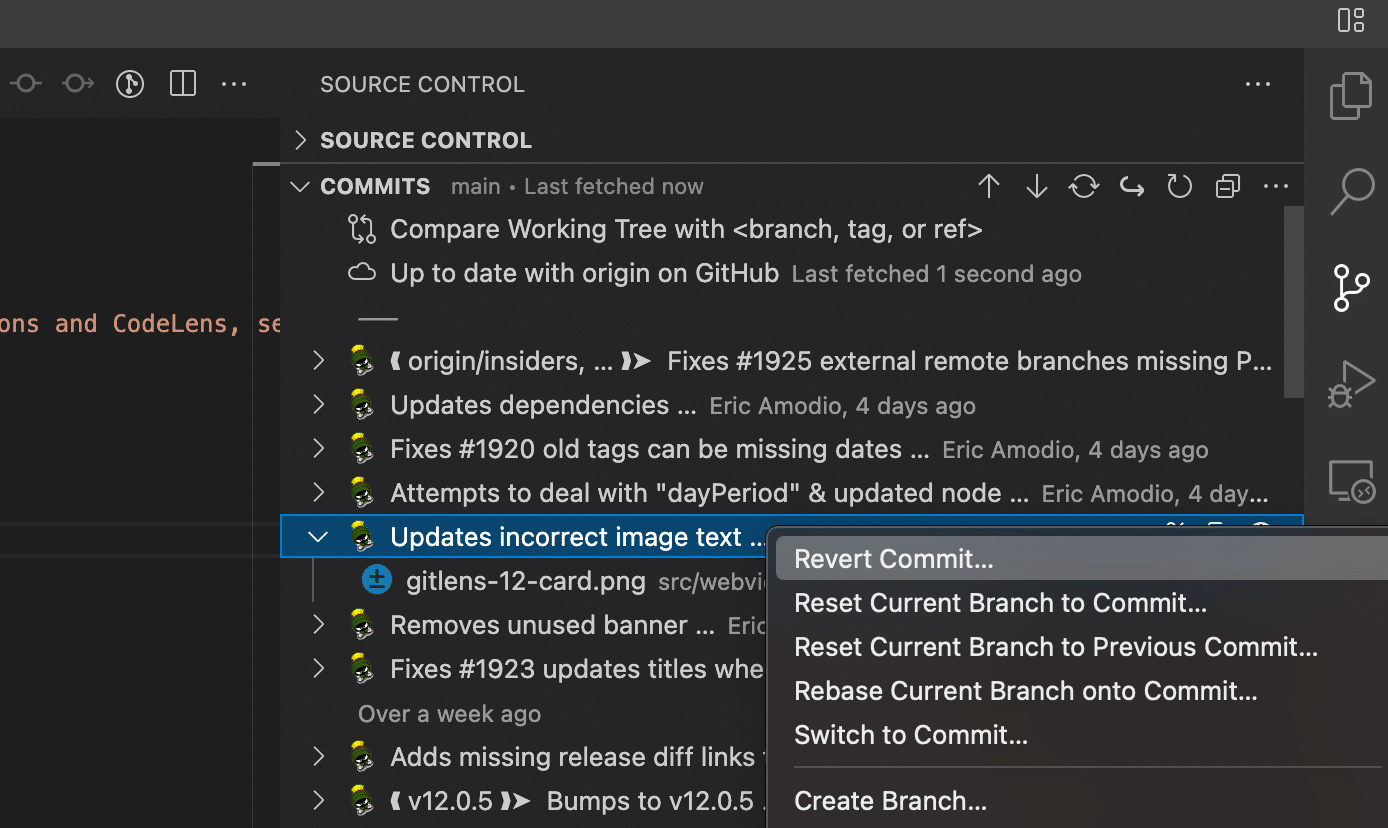Viewport: 1388px width, 828px height.
Task: Expand the Fixes #1920 old tags commit
Action: click(317, 449)
